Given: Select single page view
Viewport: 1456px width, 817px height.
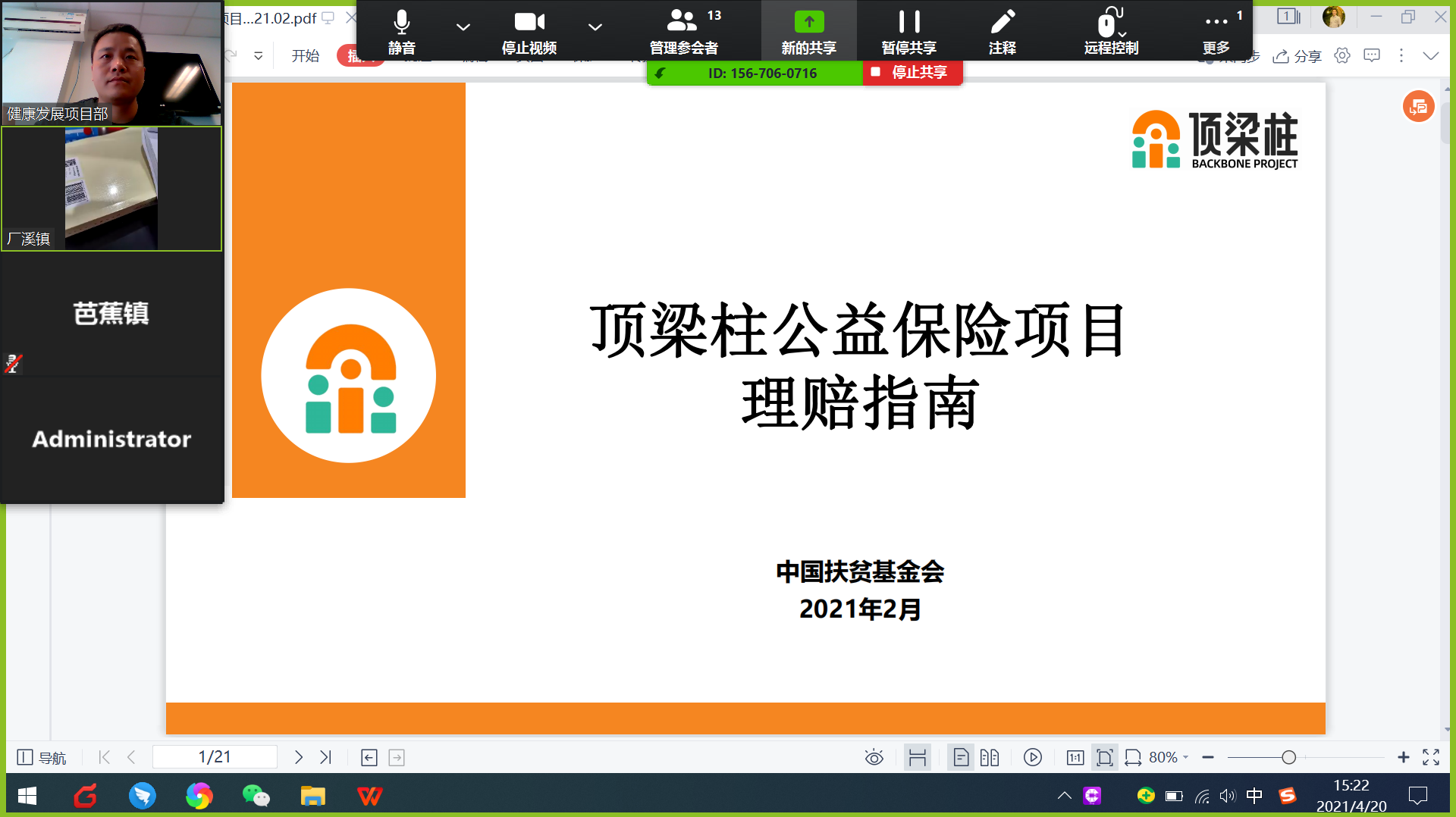Looking at the screenshot, I should (961, 758).
